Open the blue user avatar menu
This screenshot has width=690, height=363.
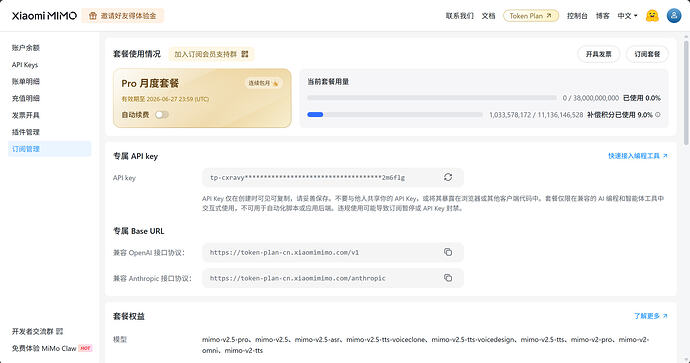(x=674, y=16)
